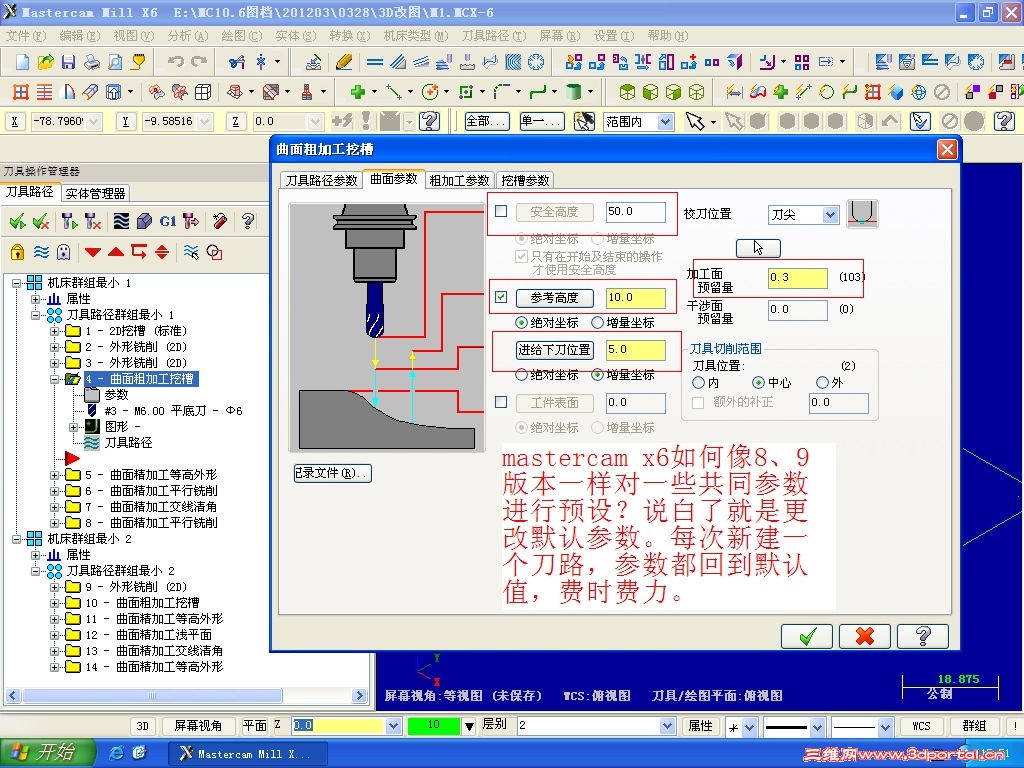
Task: Click the Undo arrow icon
Action: tap(176, 62)
